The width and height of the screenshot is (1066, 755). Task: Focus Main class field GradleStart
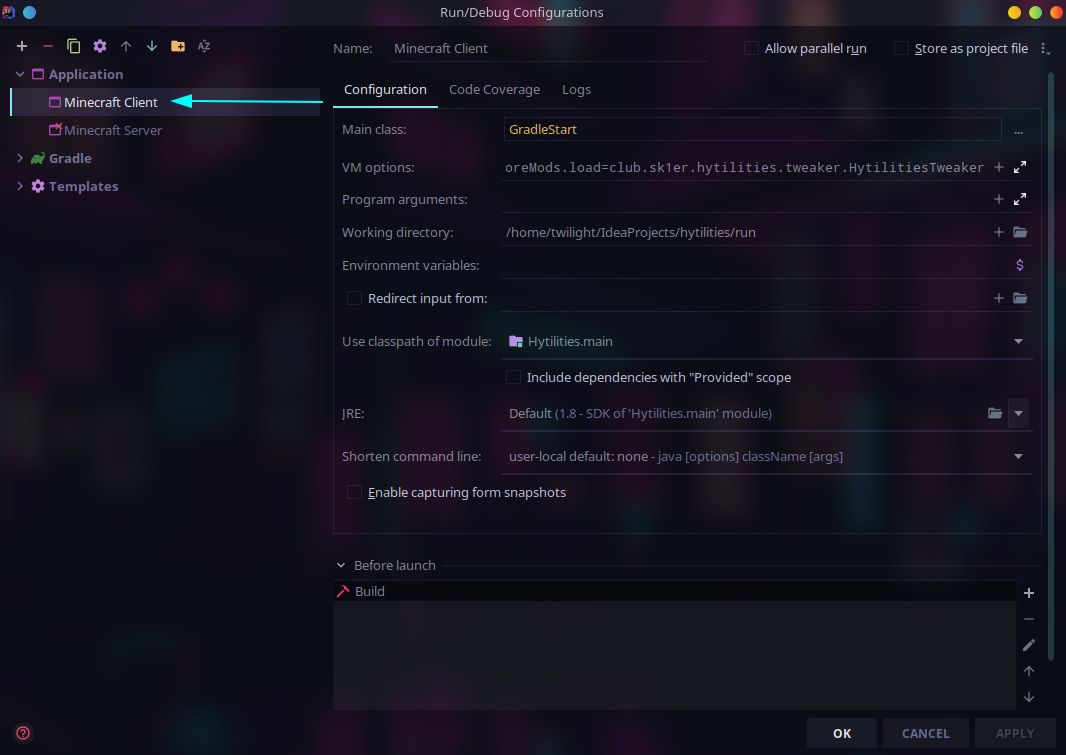pos(753,130)
